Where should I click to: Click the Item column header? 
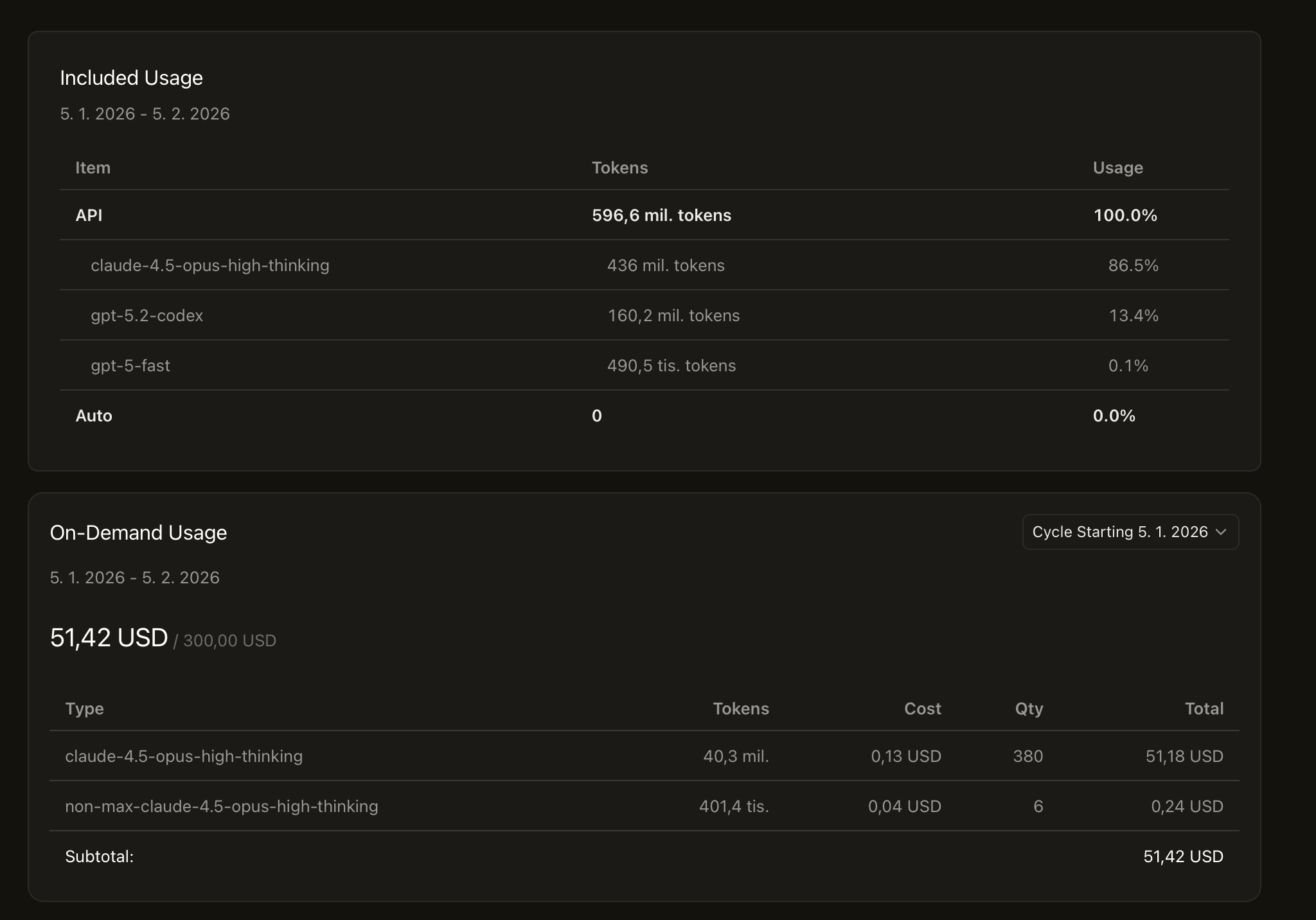tap(93, 168)
